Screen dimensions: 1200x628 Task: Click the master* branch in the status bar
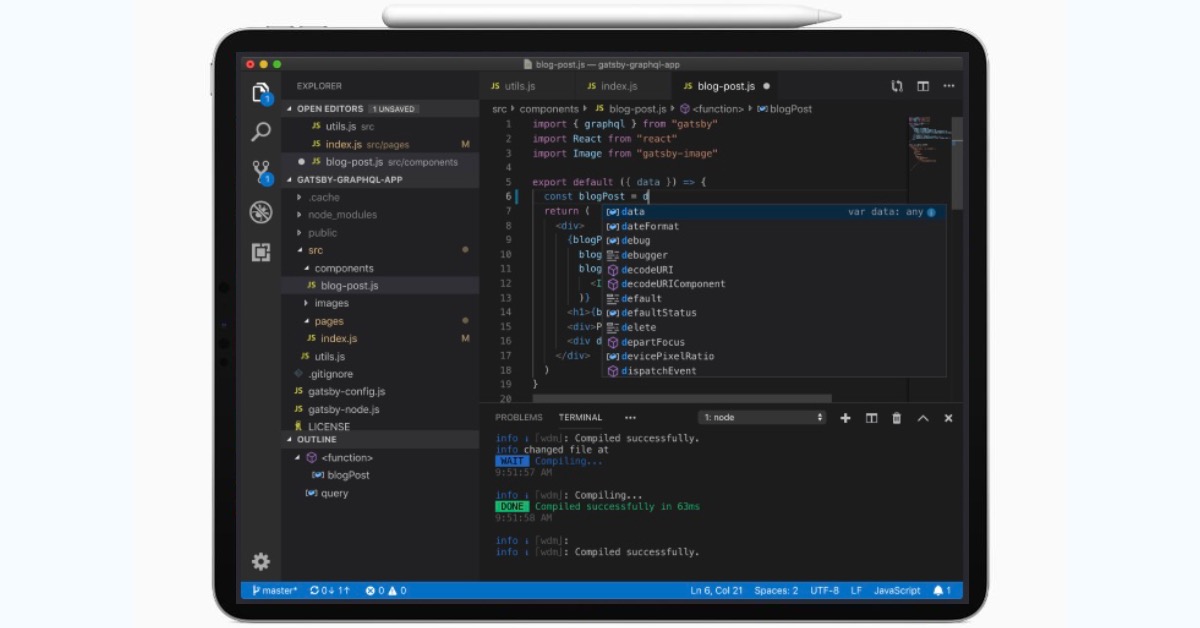(x=273, y=590)
